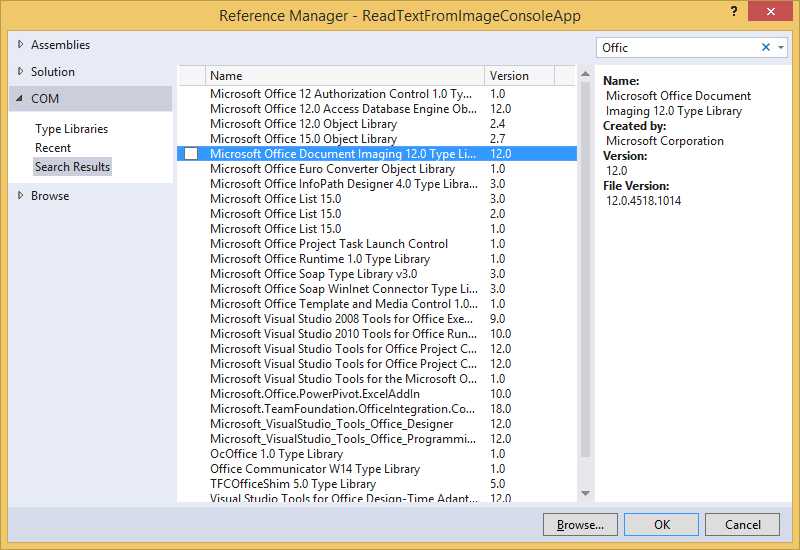The image size is (800, 550).
Task: Click the Browse... button
Action: point(580,524)
